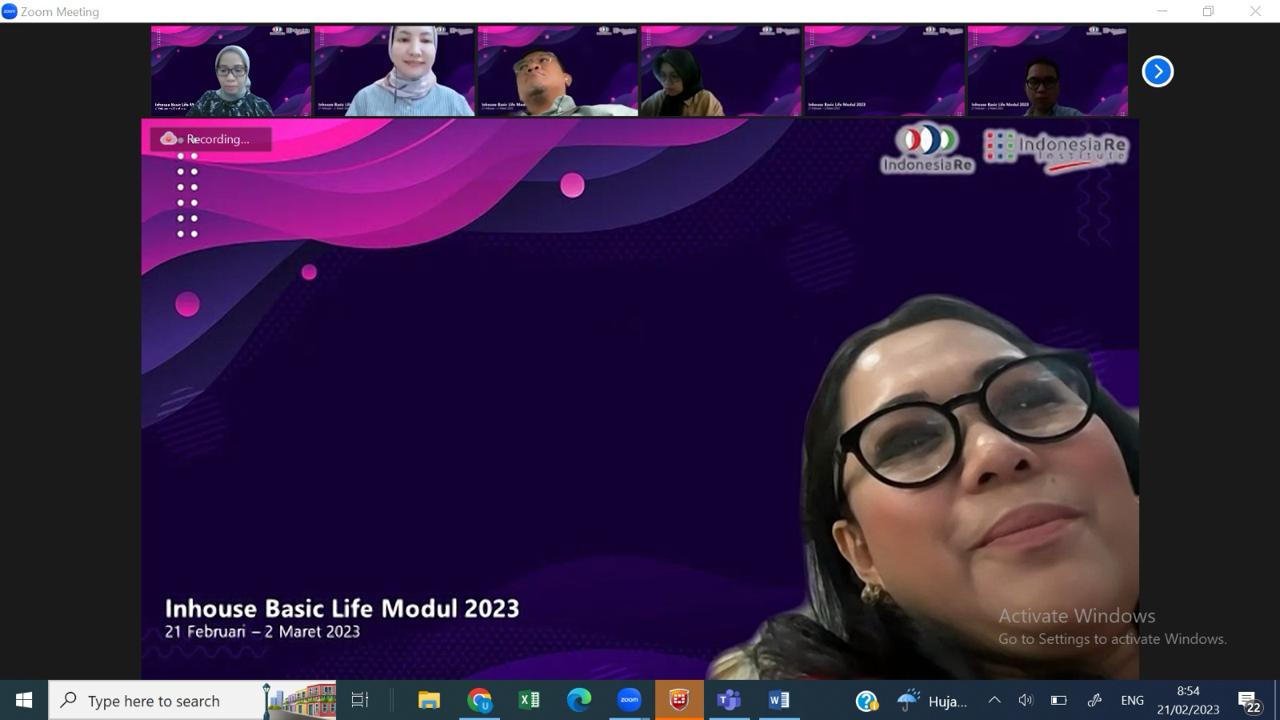Image resolution: width=1280 pixels, height=720 pixels.
Task: Open the red shield app in taskbar
Action: point(679,700)
